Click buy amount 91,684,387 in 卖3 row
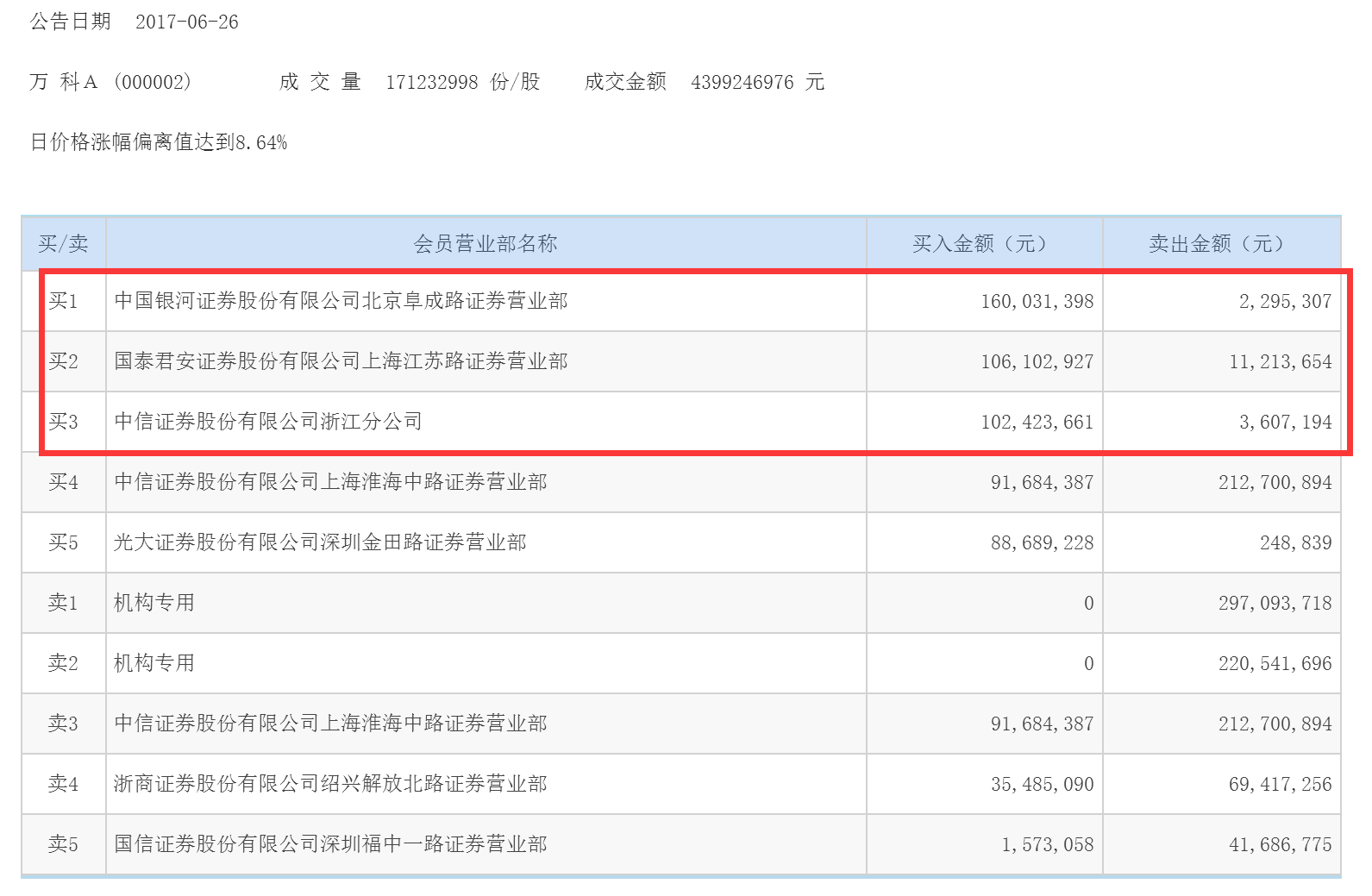The height and width of the screenshot is (896, 1372). (x=1042, y=724)
